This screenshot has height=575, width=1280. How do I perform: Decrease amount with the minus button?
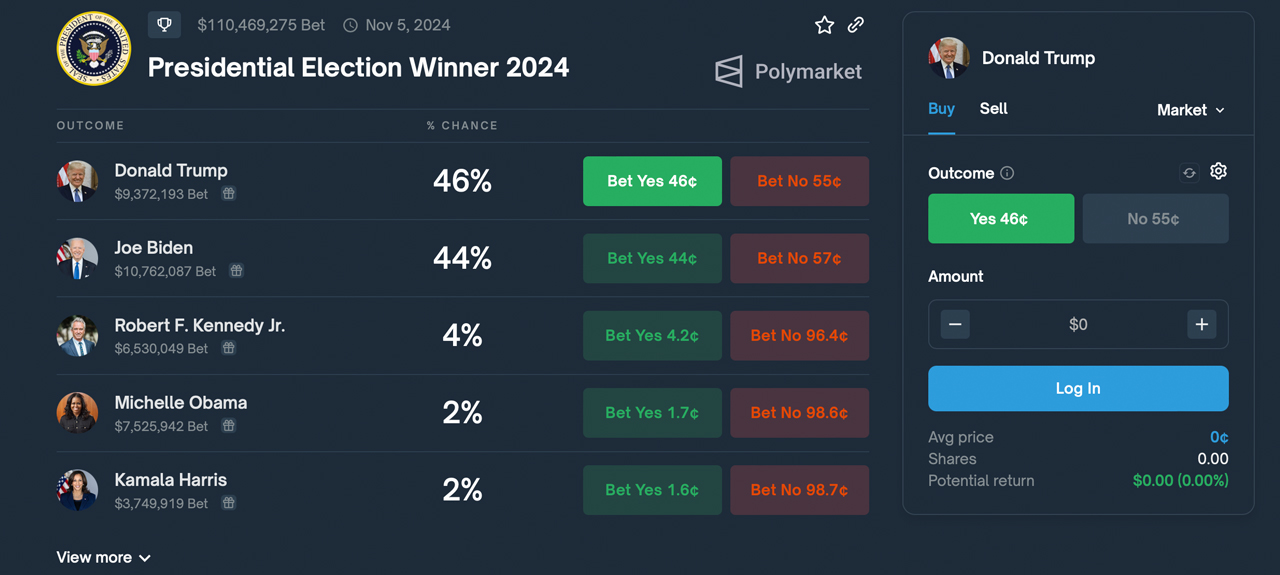[x=955, y=324]
